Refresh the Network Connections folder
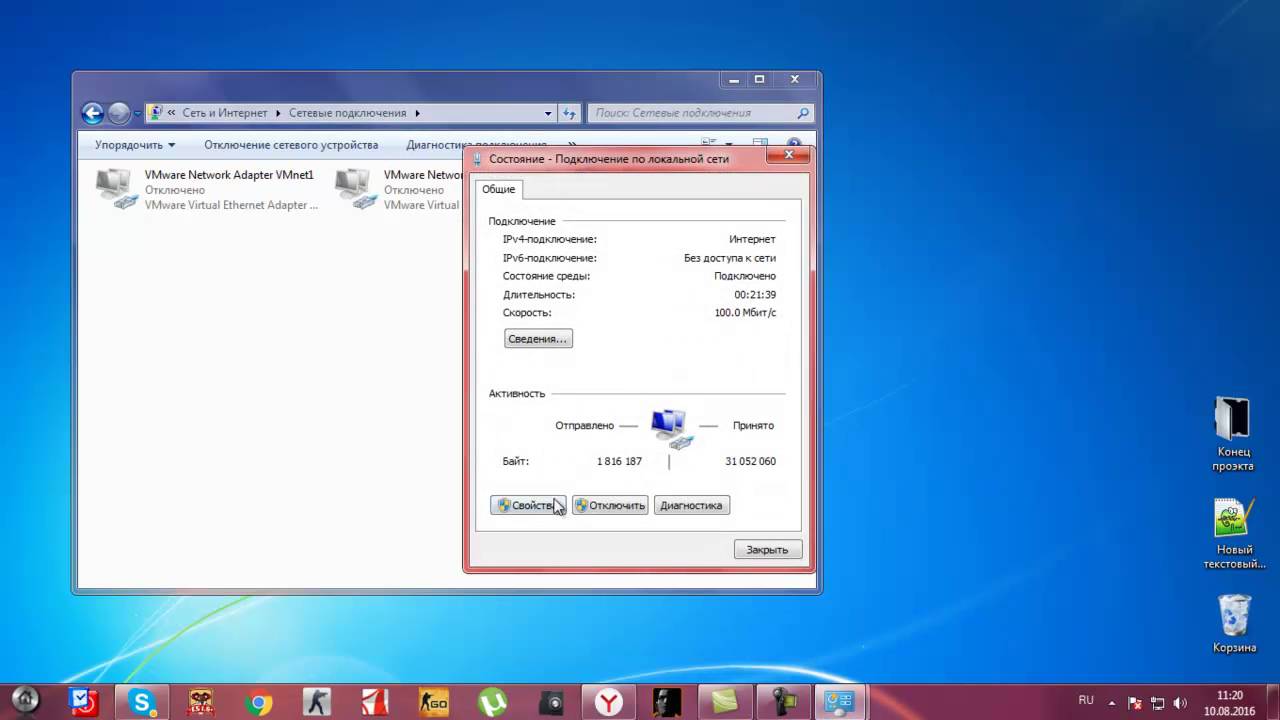The height and width of the screenshot is (720, 1280). [570, 113]
